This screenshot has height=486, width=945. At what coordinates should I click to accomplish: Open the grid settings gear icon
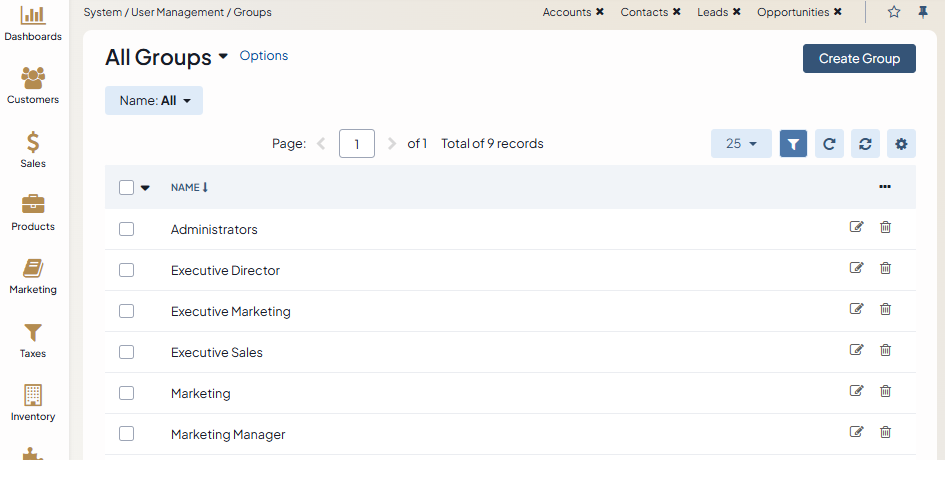click(x=901, y=144)
